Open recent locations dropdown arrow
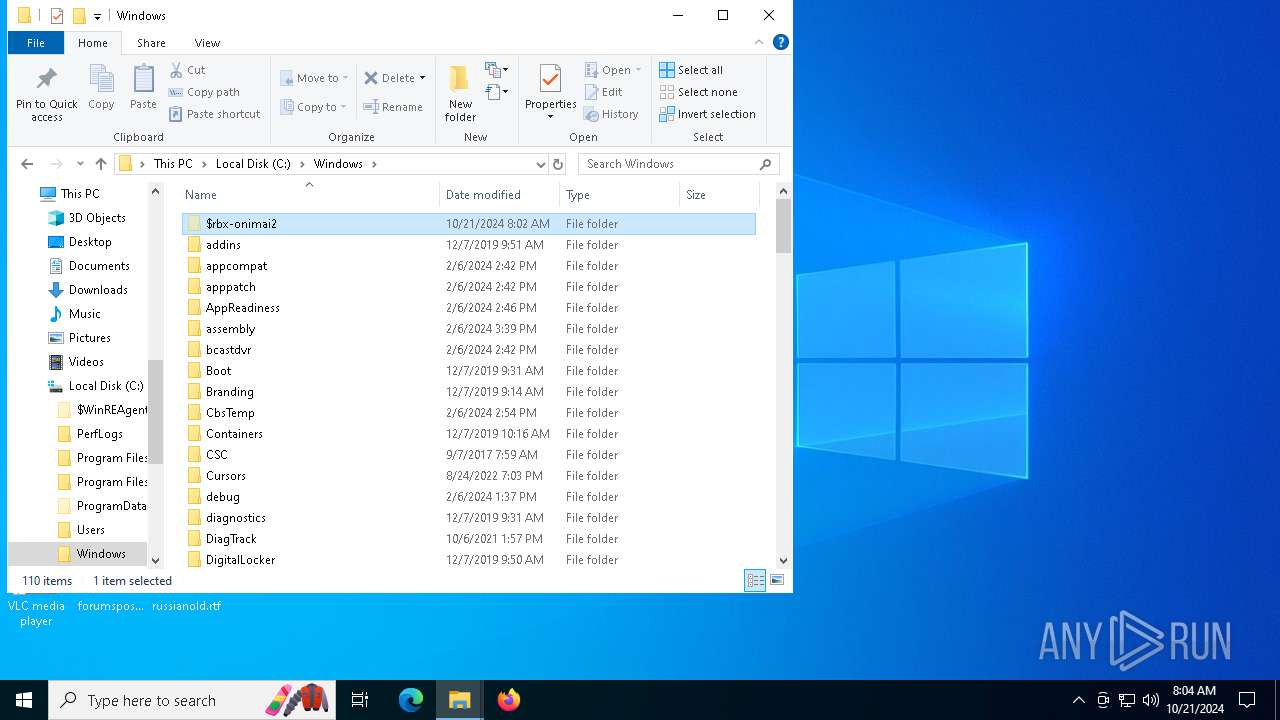Image resolution: width=1280 pixels, height=720 pixels. point(80,164)
